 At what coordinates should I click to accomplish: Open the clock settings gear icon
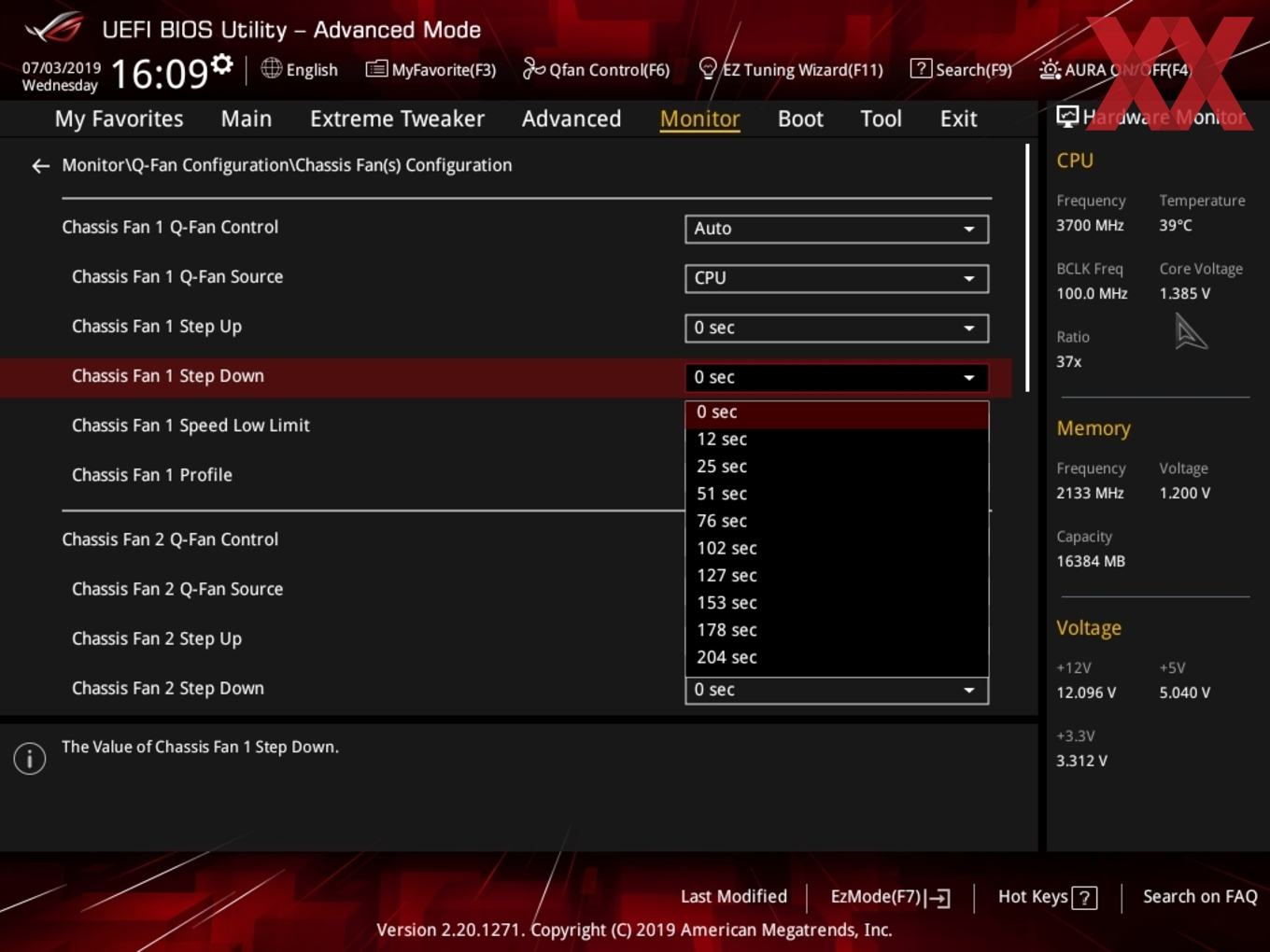222,63
